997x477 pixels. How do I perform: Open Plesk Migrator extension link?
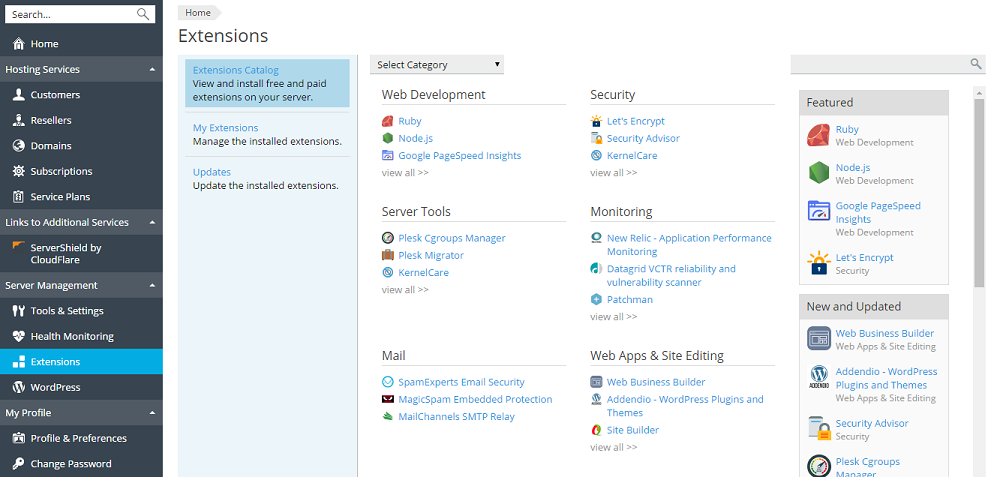431,255
